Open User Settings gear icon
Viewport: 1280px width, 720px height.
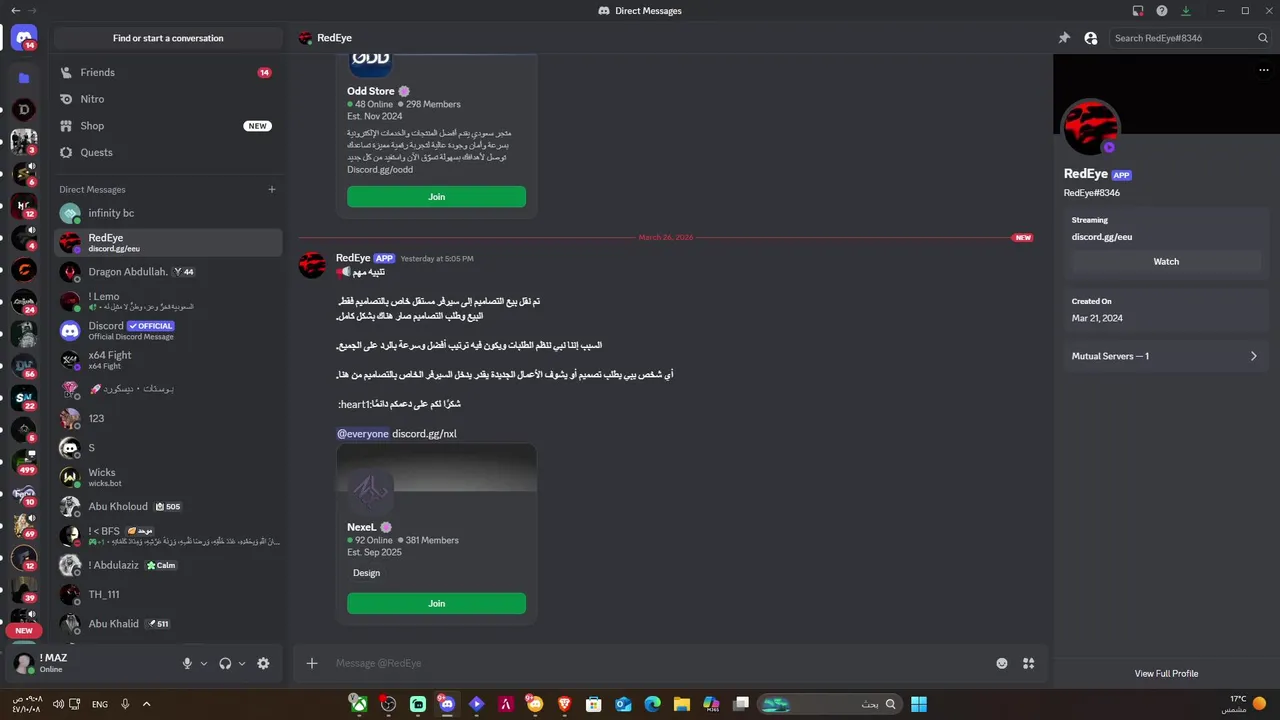(x=263, y=663)
